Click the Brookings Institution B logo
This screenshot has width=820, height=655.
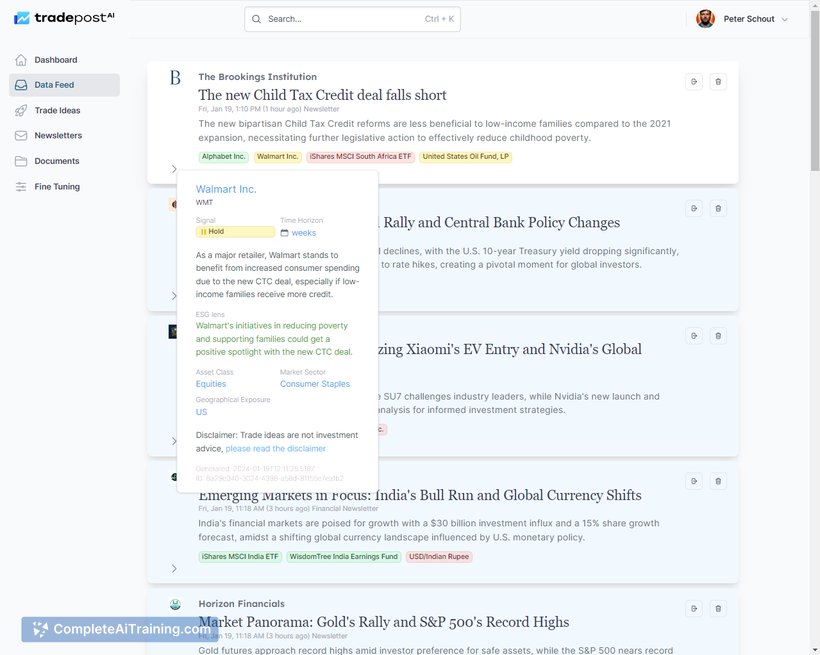coord(175,78)
